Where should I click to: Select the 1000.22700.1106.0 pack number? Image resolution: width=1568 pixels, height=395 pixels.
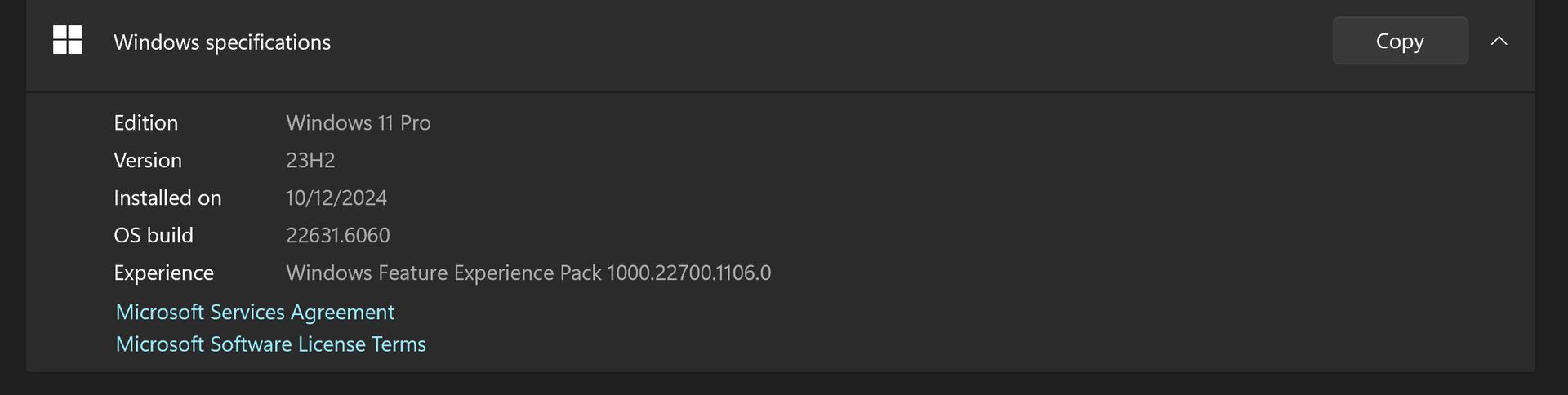tap(689, 273)
